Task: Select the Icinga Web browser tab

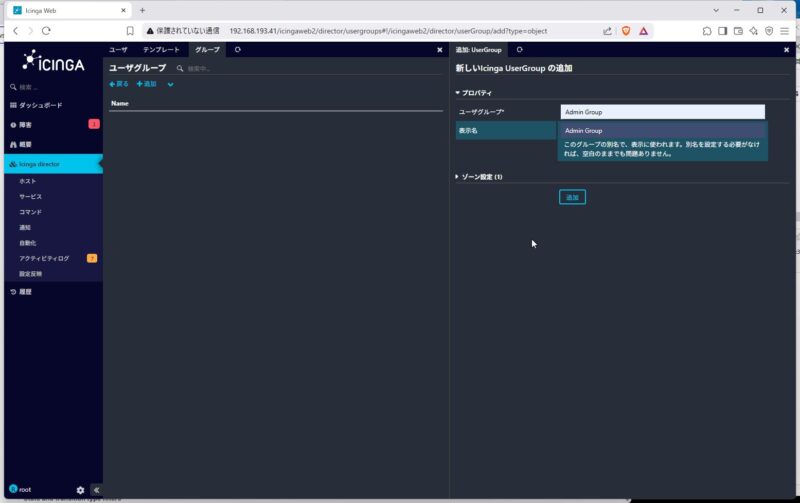Action: pos(69,10)
